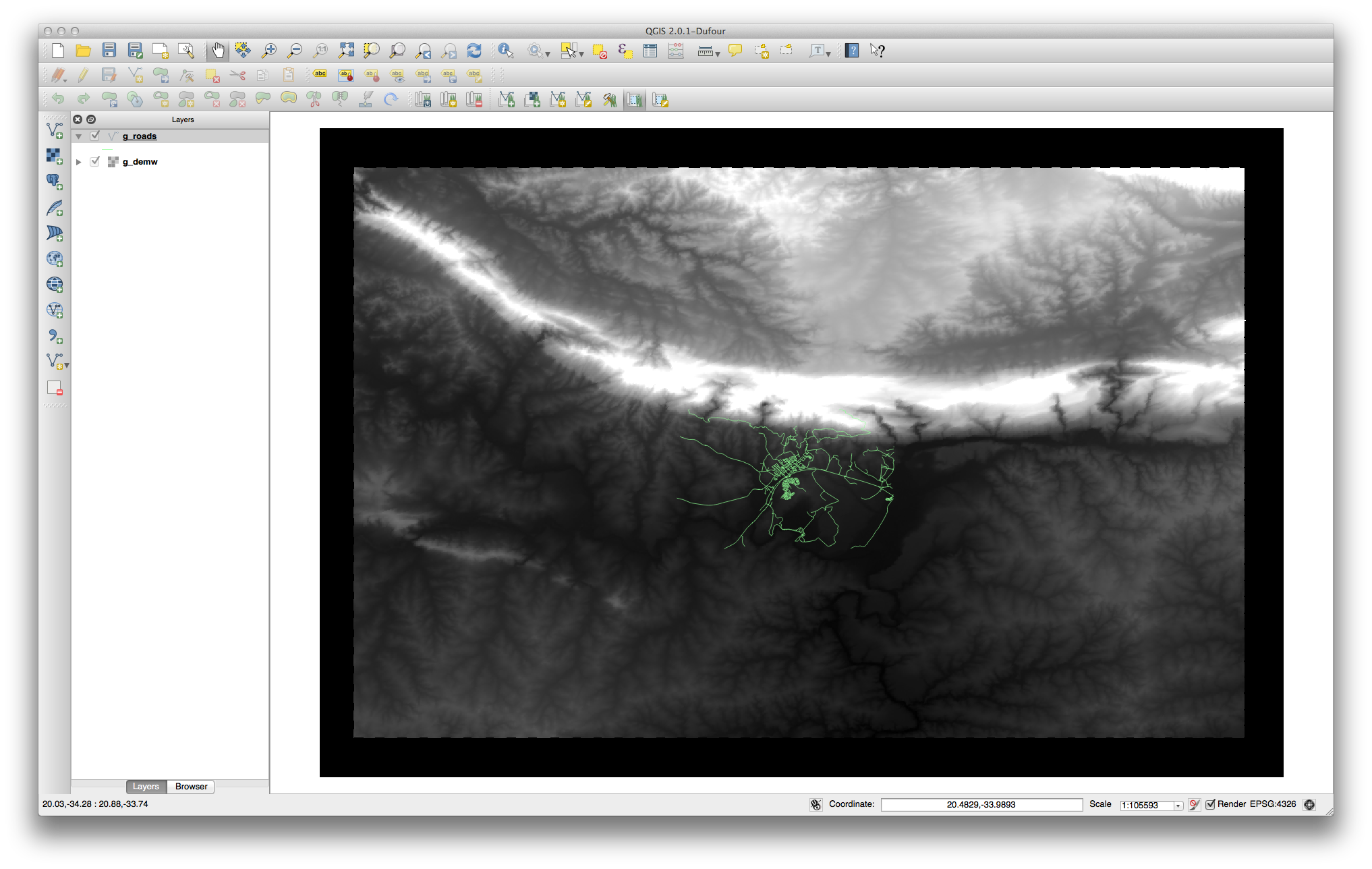Click the Zoom Full extent icon
Viewport: 1372px width, 869px height.
click(x=346, y=51)
